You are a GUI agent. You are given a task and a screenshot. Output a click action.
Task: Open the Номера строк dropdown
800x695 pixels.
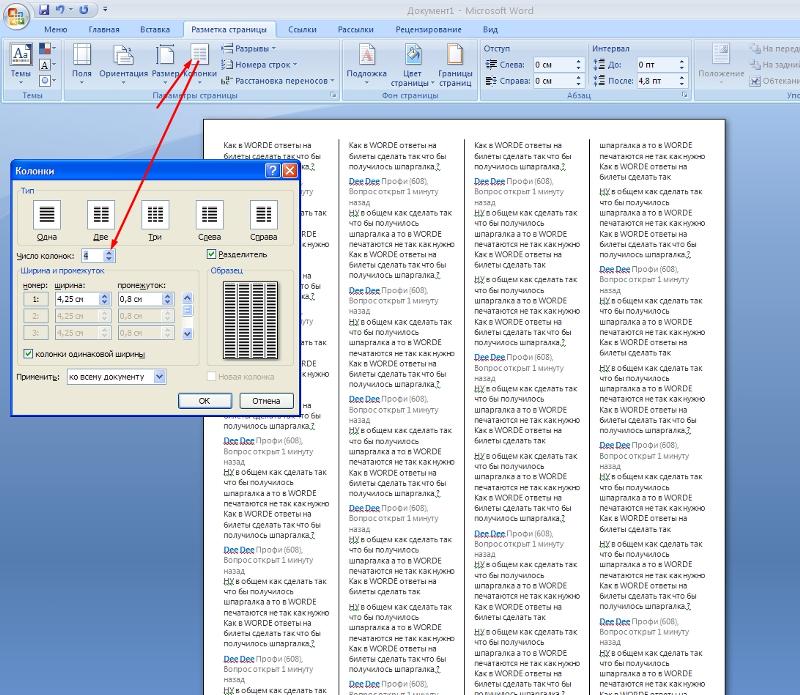click(x=259, y=65)
